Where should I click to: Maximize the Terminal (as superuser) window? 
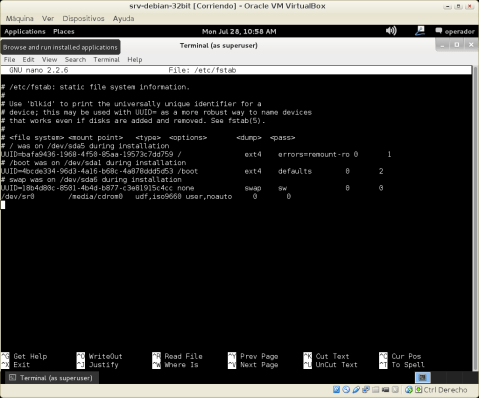point(457,45)
